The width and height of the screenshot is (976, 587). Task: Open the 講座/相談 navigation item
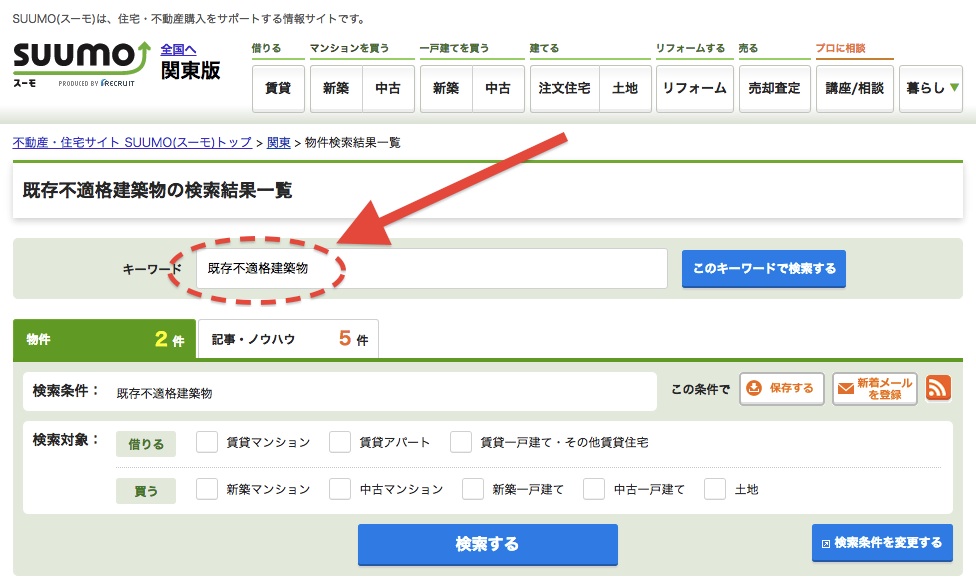(855, 88)
